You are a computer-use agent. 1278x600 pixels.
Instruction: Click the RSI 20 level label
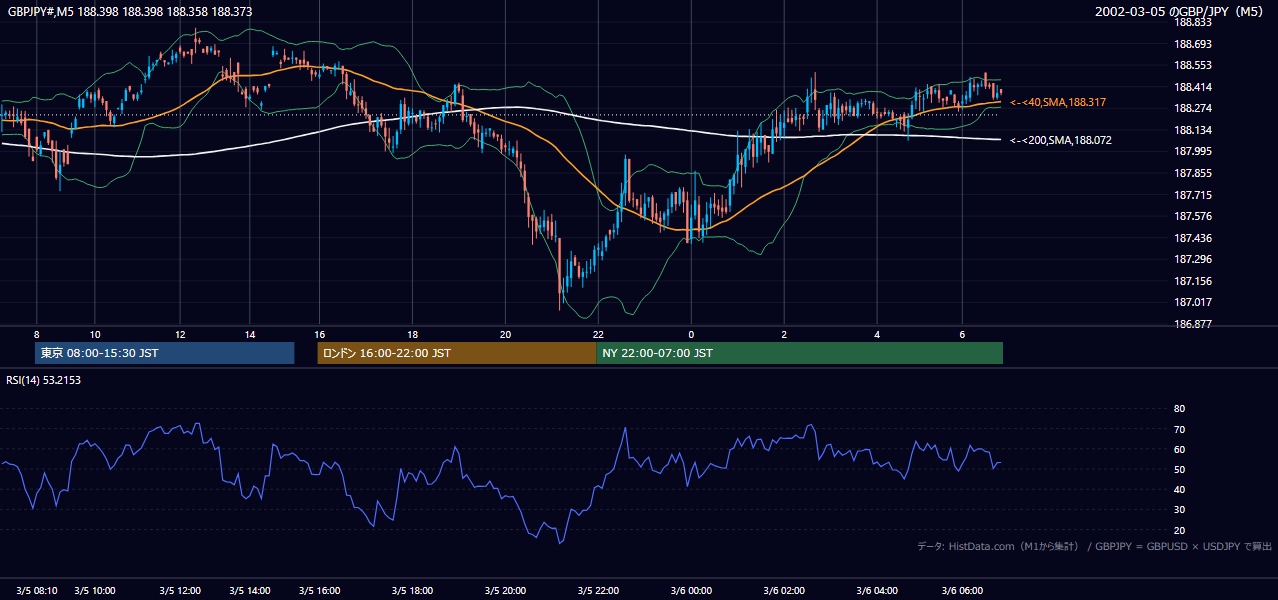coord(1179,530)
